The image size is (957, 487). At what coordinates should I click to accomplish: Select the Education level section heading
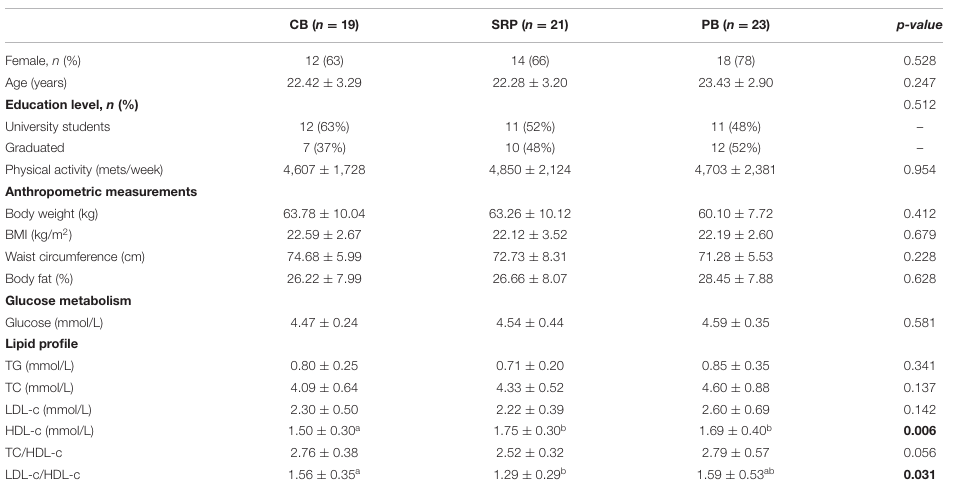72,105
